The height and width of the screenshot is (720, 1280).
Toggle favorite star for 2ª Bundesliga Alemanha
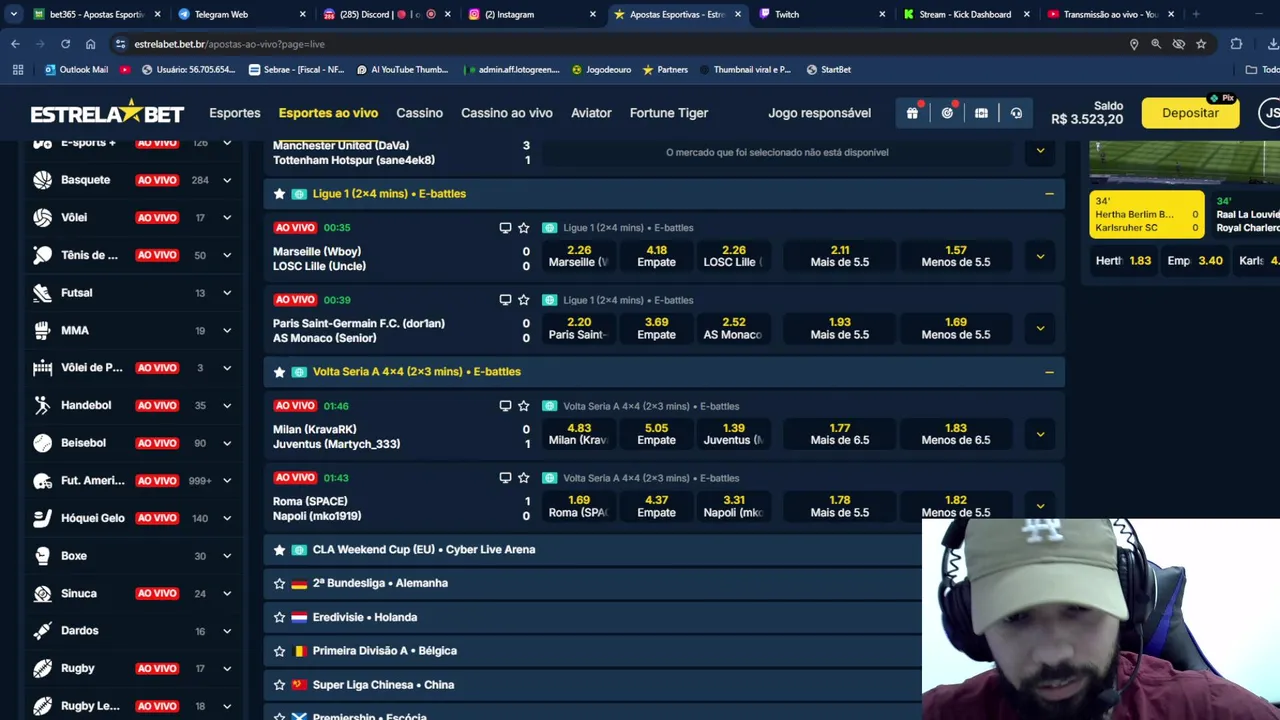pos(279,583)
